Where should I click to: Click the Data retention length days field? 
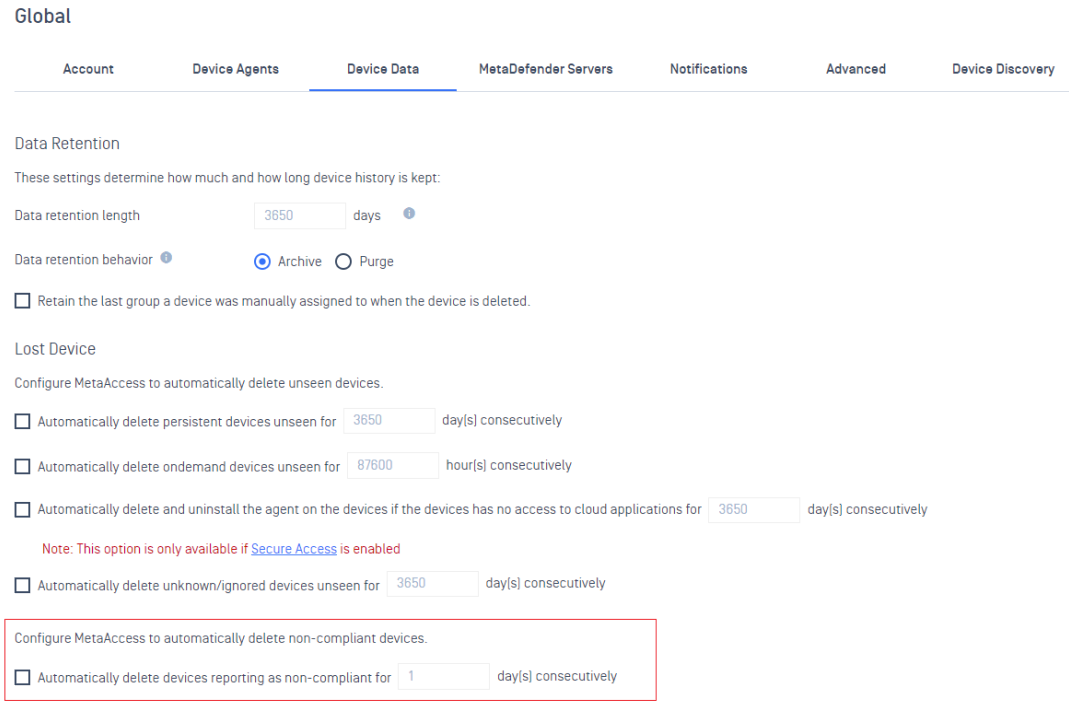[x=300, y=215]
